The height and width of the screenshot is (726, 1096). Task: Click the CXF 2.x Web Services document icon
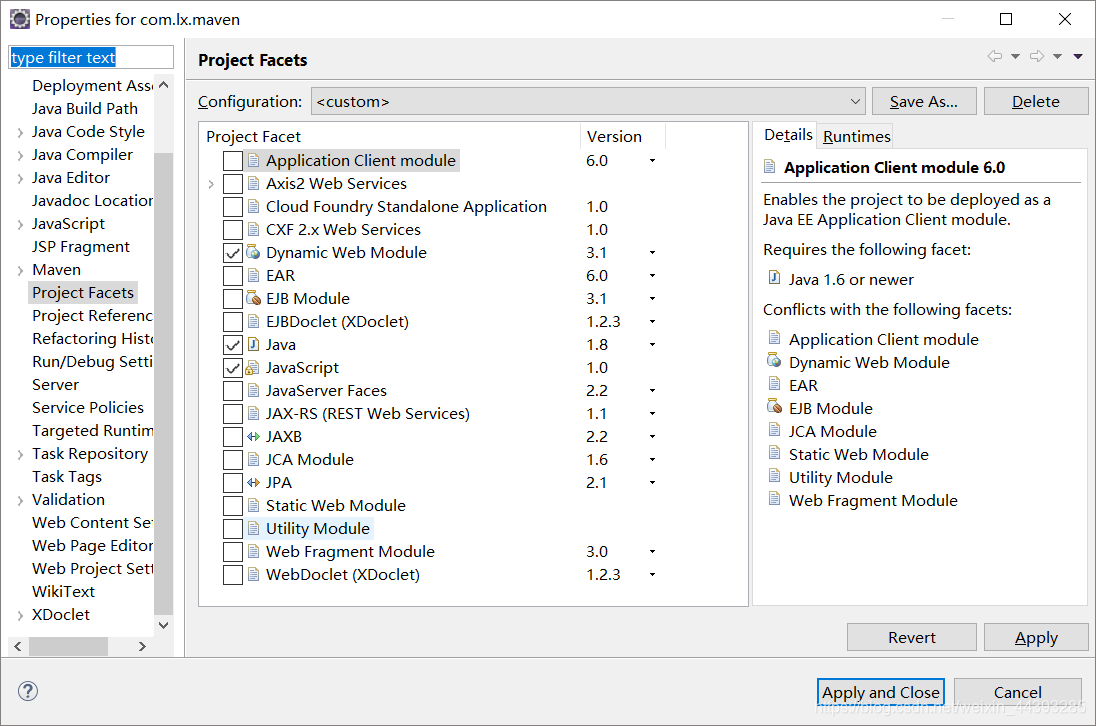tap(253, 229)
